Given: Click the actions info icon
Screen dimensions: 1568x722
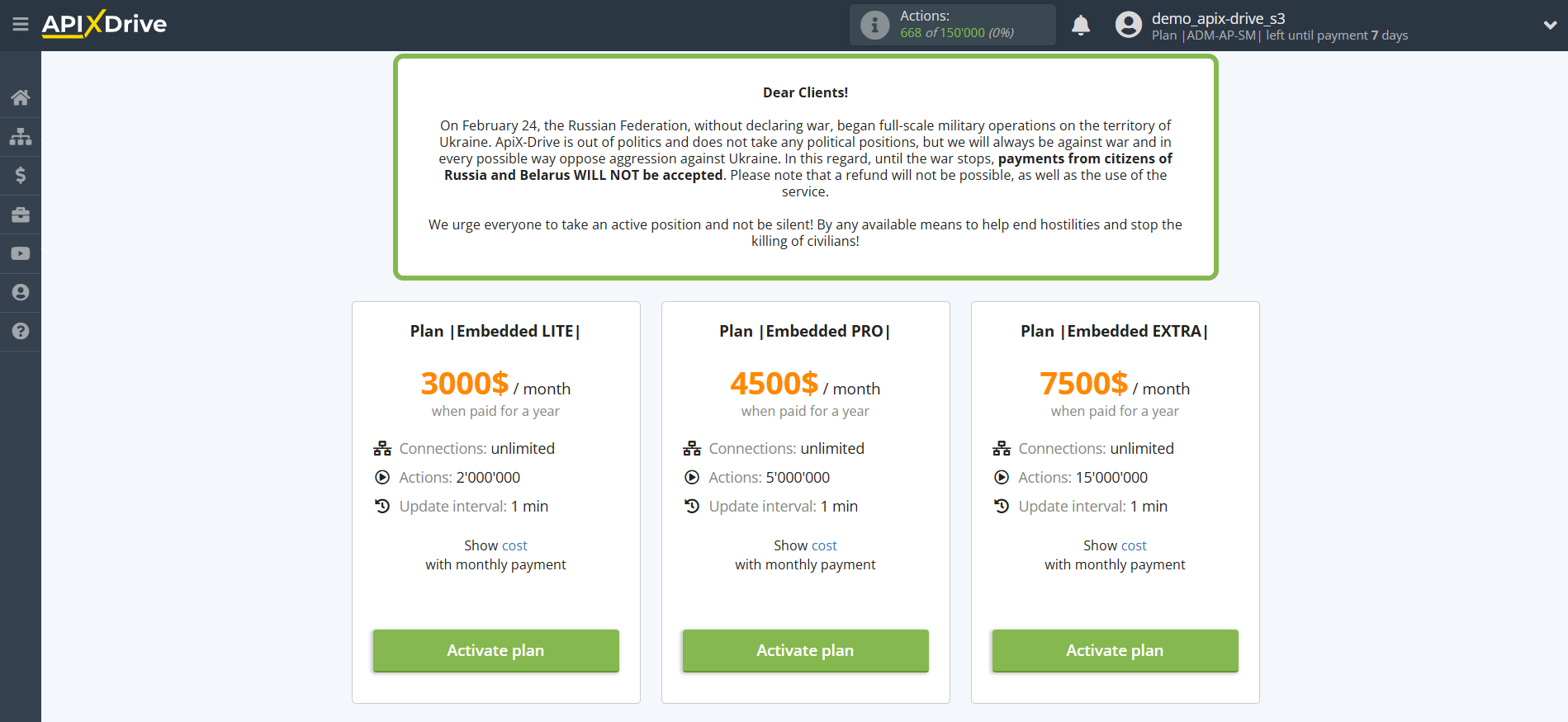Looking at the screenshot, I should 875,25.
